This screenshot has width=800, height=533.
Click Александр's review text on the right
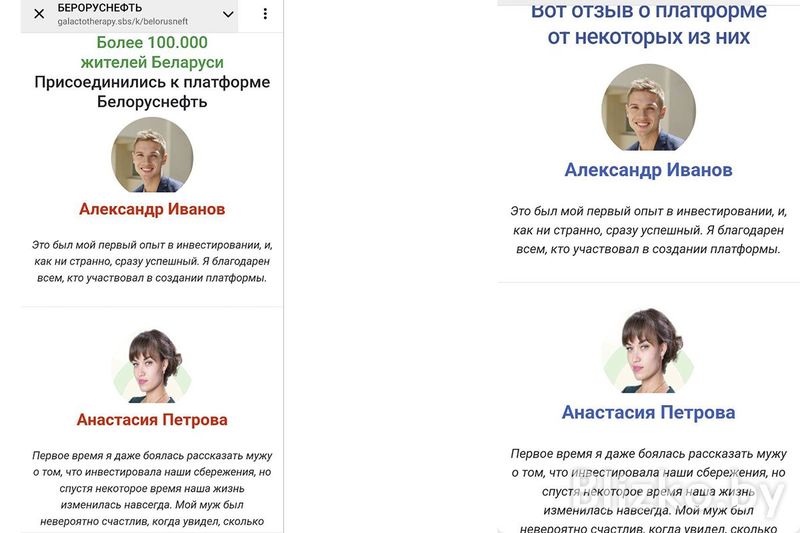click(648, 230)
